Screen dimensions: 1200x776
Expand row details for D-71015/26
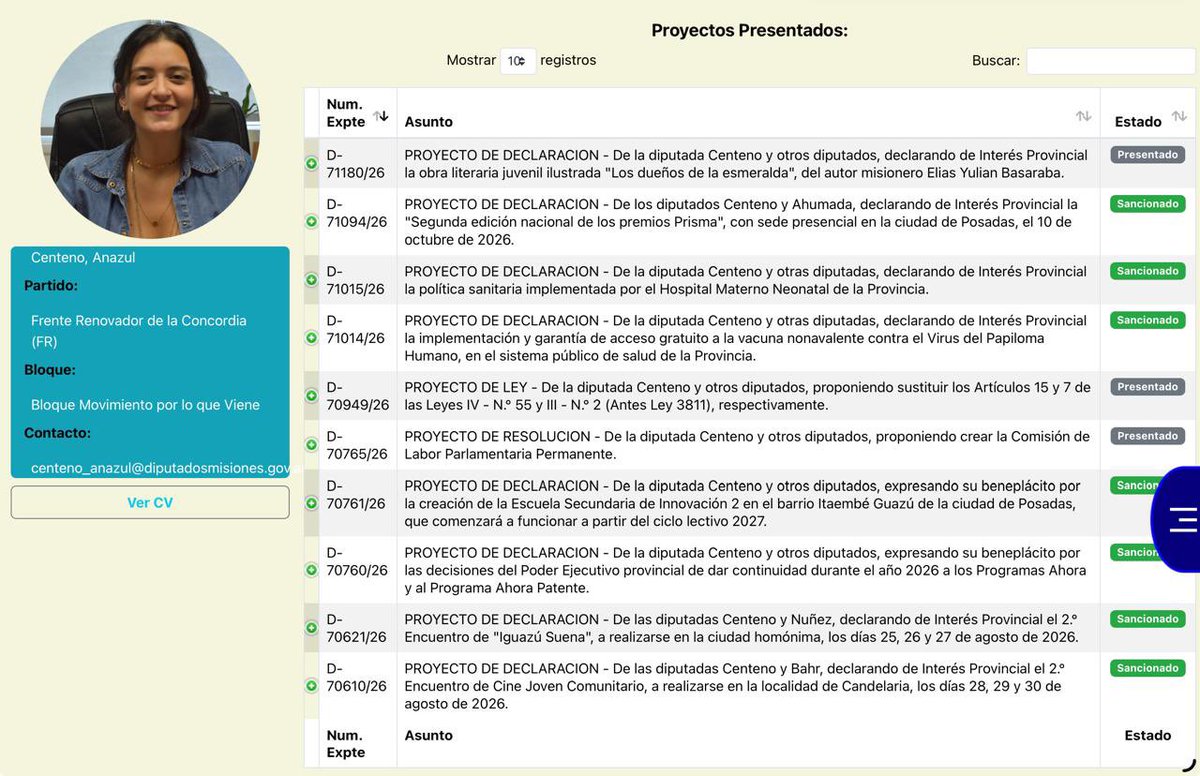click(x=311, y=280)
